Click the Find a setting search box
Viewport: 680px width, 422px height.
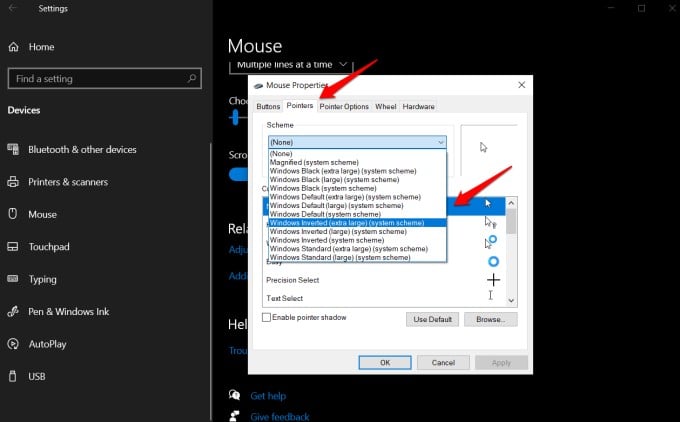point(105,79)
